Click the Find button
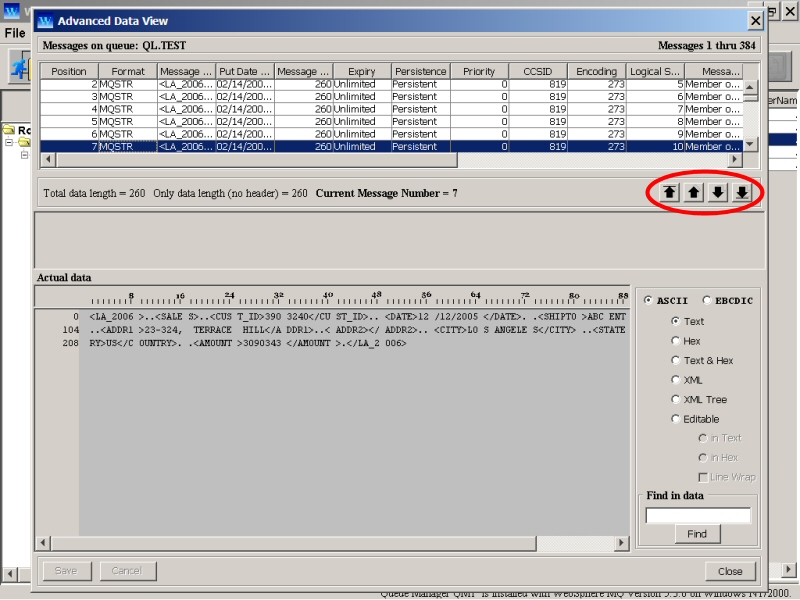Screen dimensions: 800x600 point(697,534)
